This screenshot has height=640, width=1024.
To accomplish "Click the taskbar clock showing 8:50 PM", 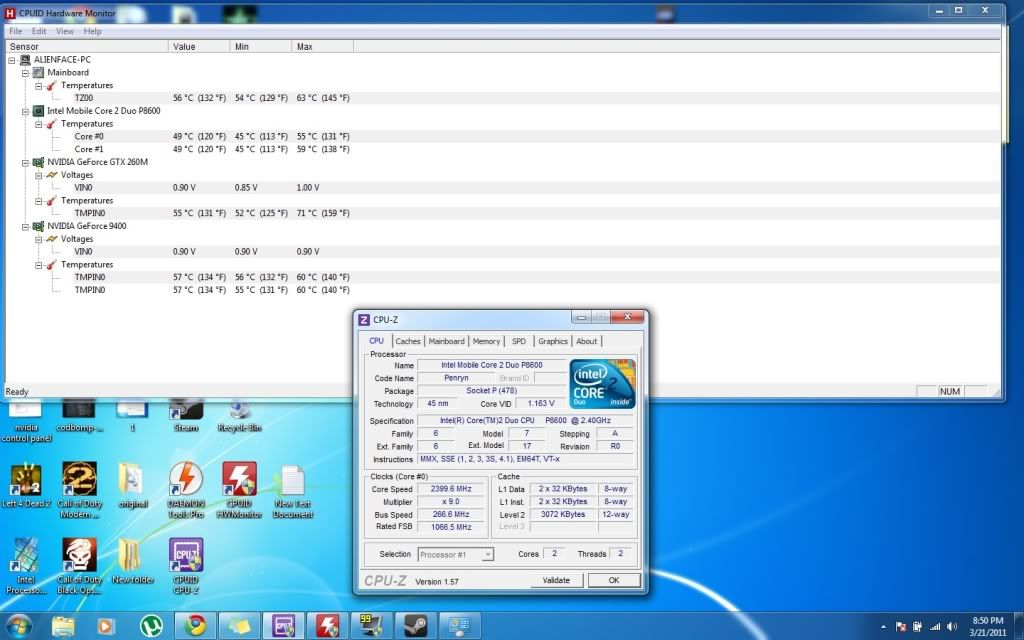I will 987,626.
